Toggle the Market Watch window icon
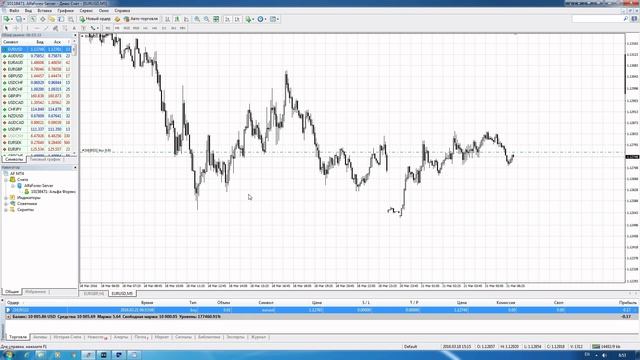 coord(33,19)
